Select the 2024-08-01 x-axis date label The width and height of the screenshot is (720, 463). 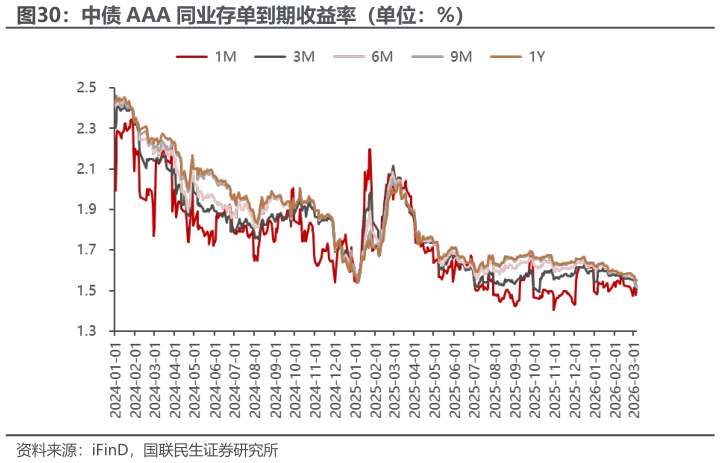[253, 378]
